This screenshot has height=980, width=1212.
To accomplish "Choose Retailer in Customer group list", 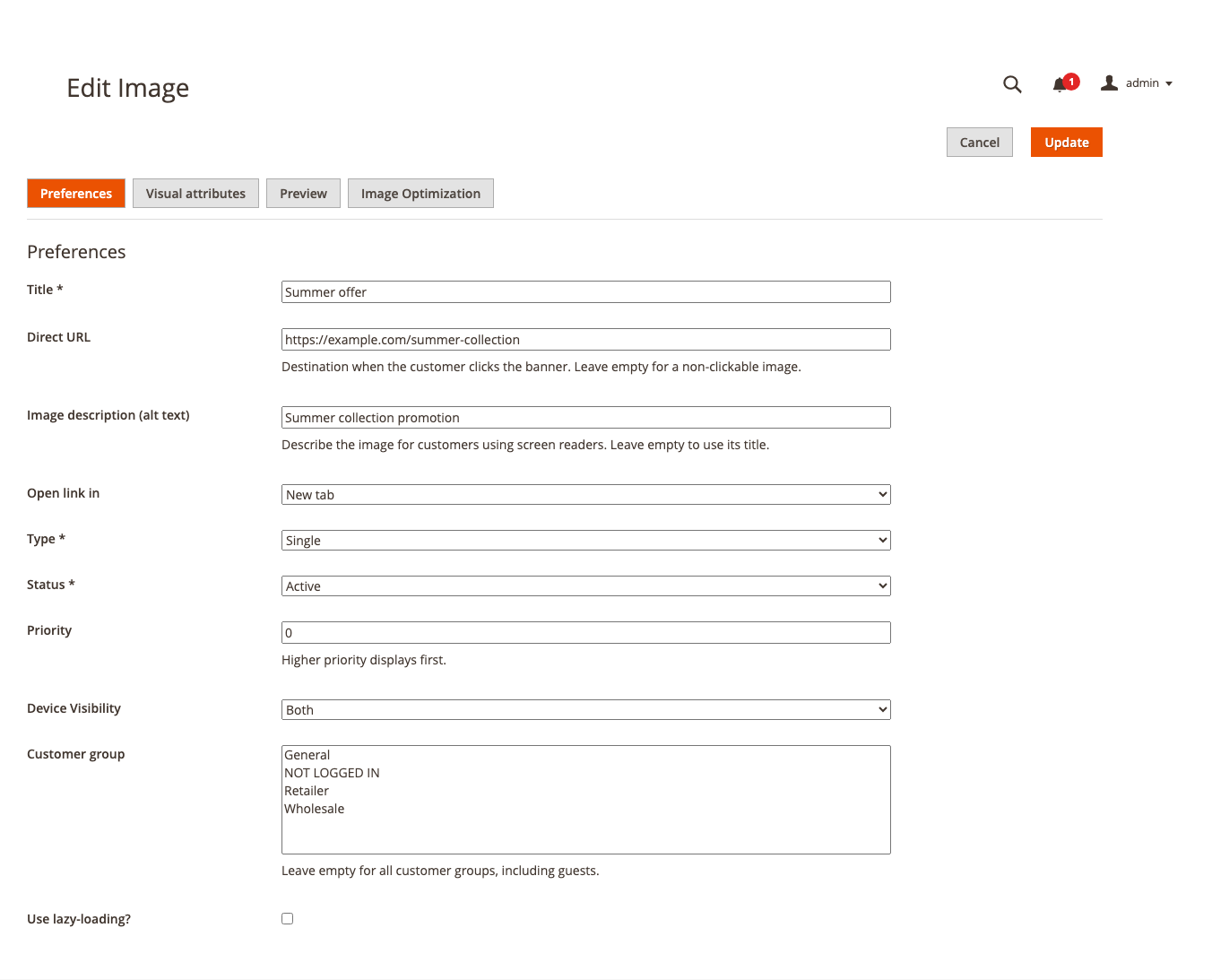I will (x=586, y=791).
